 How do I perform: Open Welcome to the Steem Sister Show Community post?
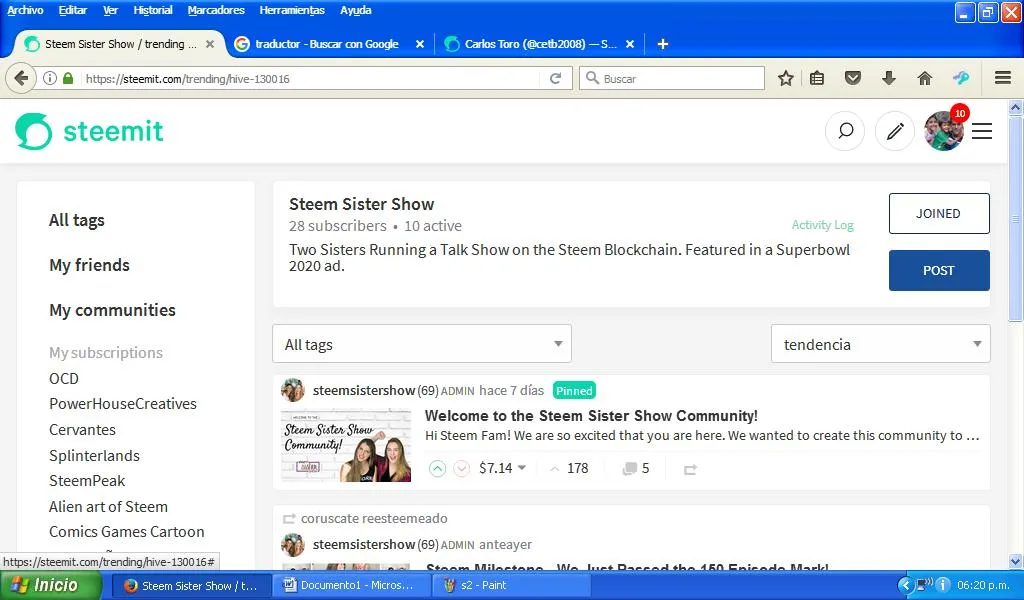pos(591,416)
